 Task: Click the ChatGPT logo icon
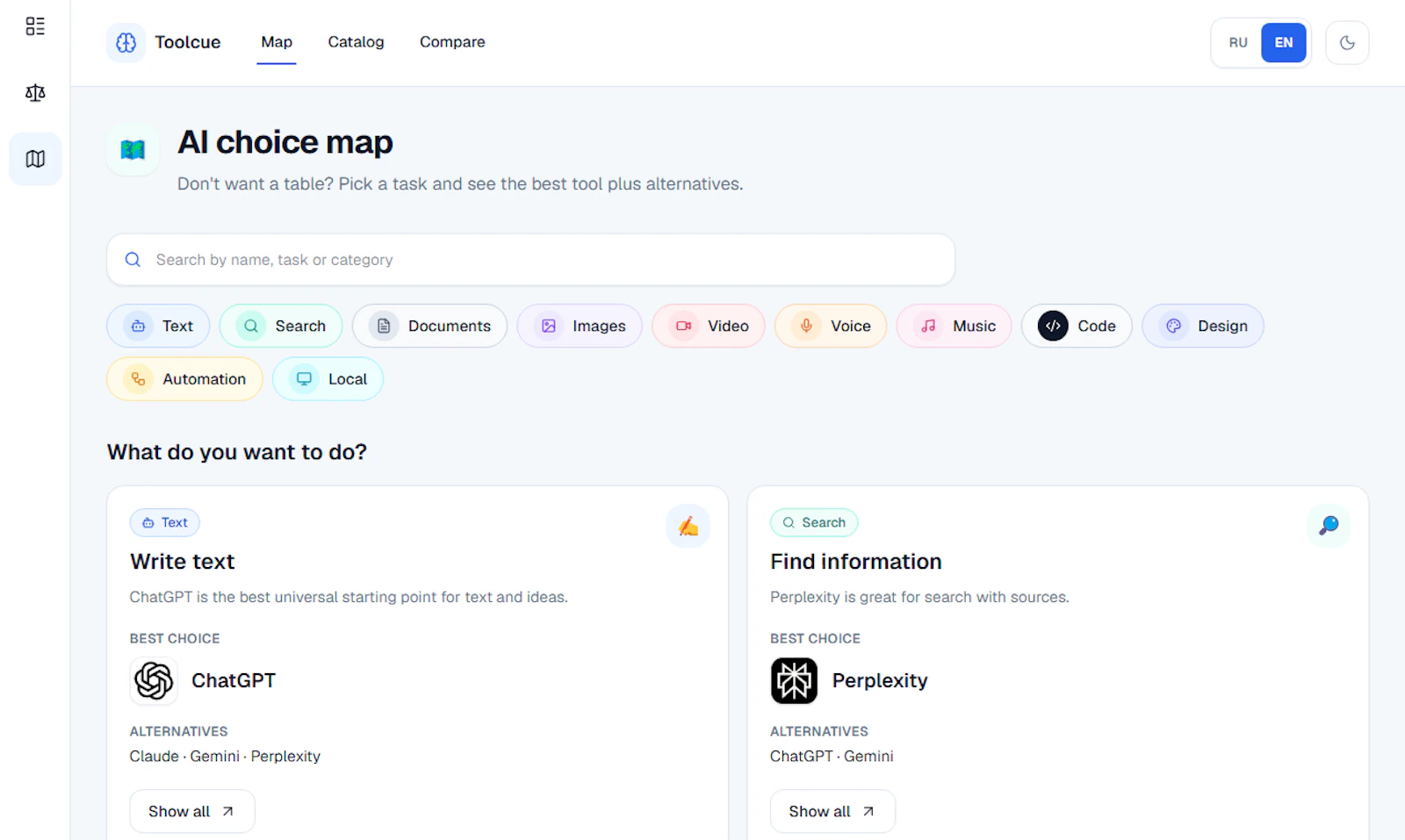click(x=154, y=681)
